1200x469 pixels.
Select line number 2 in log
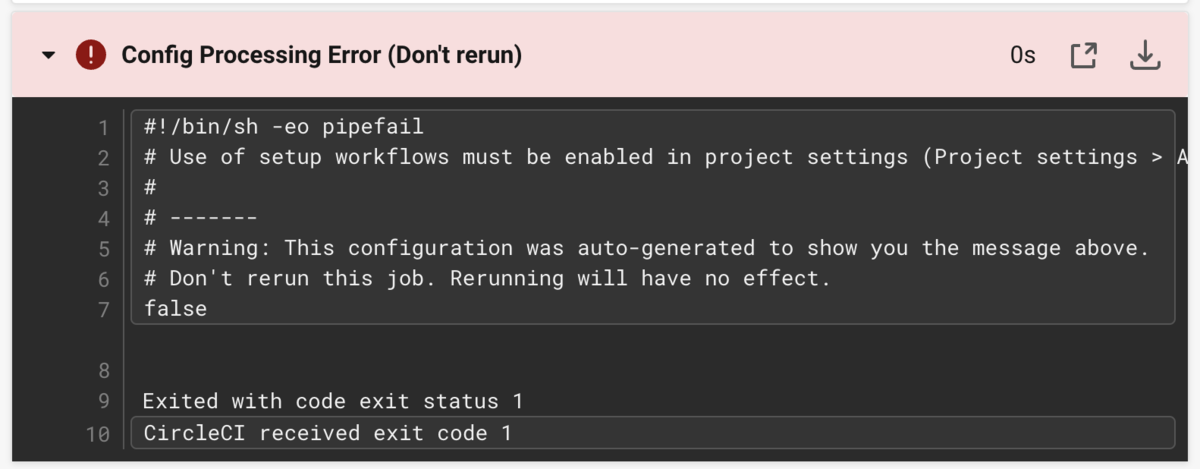(x=102, y=157)
